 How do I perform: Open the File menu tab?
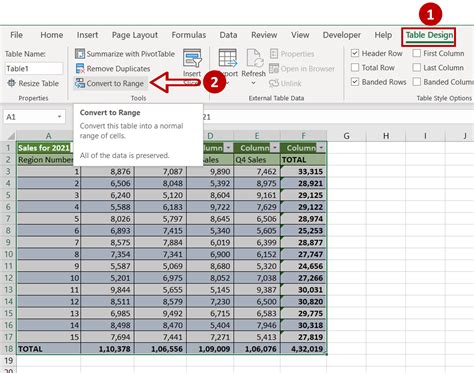[x=16, y=35]
